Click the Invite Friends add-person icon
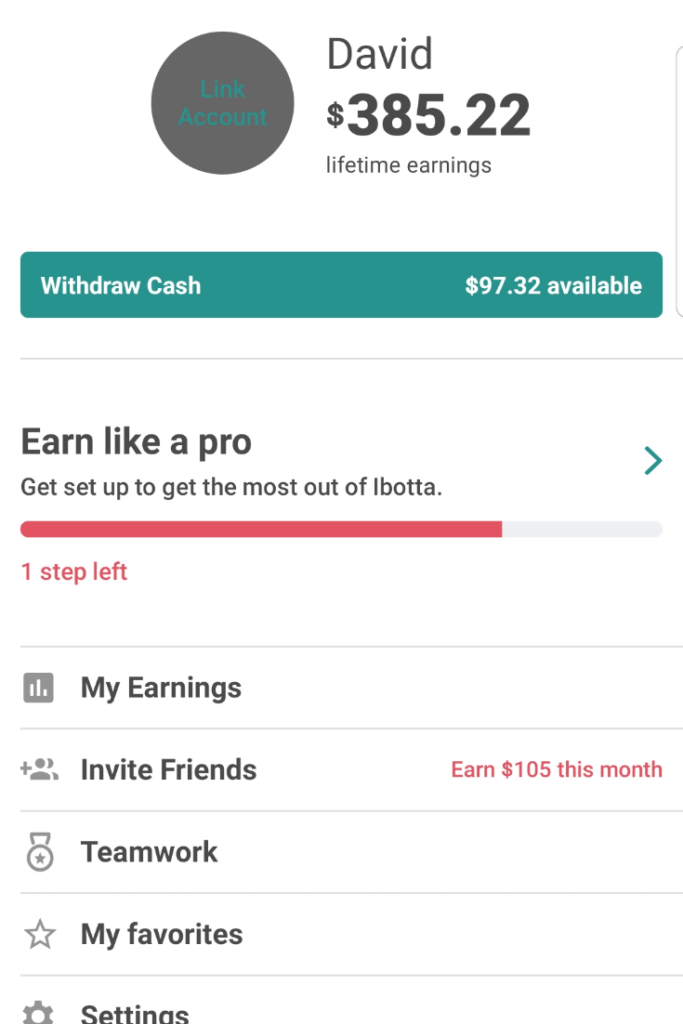Image resolution: width=683 pixels, height=1024 pixels. (x=38, y=769)
